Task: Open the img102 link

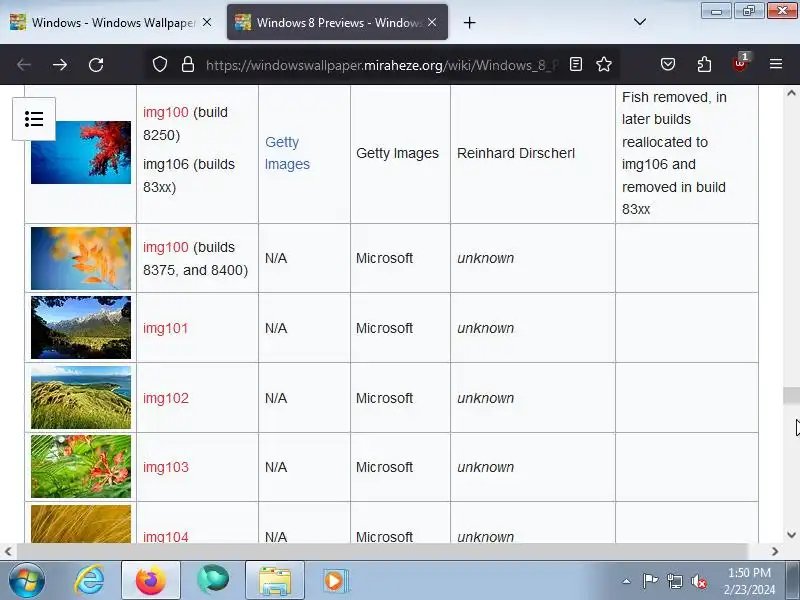Action: 165,398
